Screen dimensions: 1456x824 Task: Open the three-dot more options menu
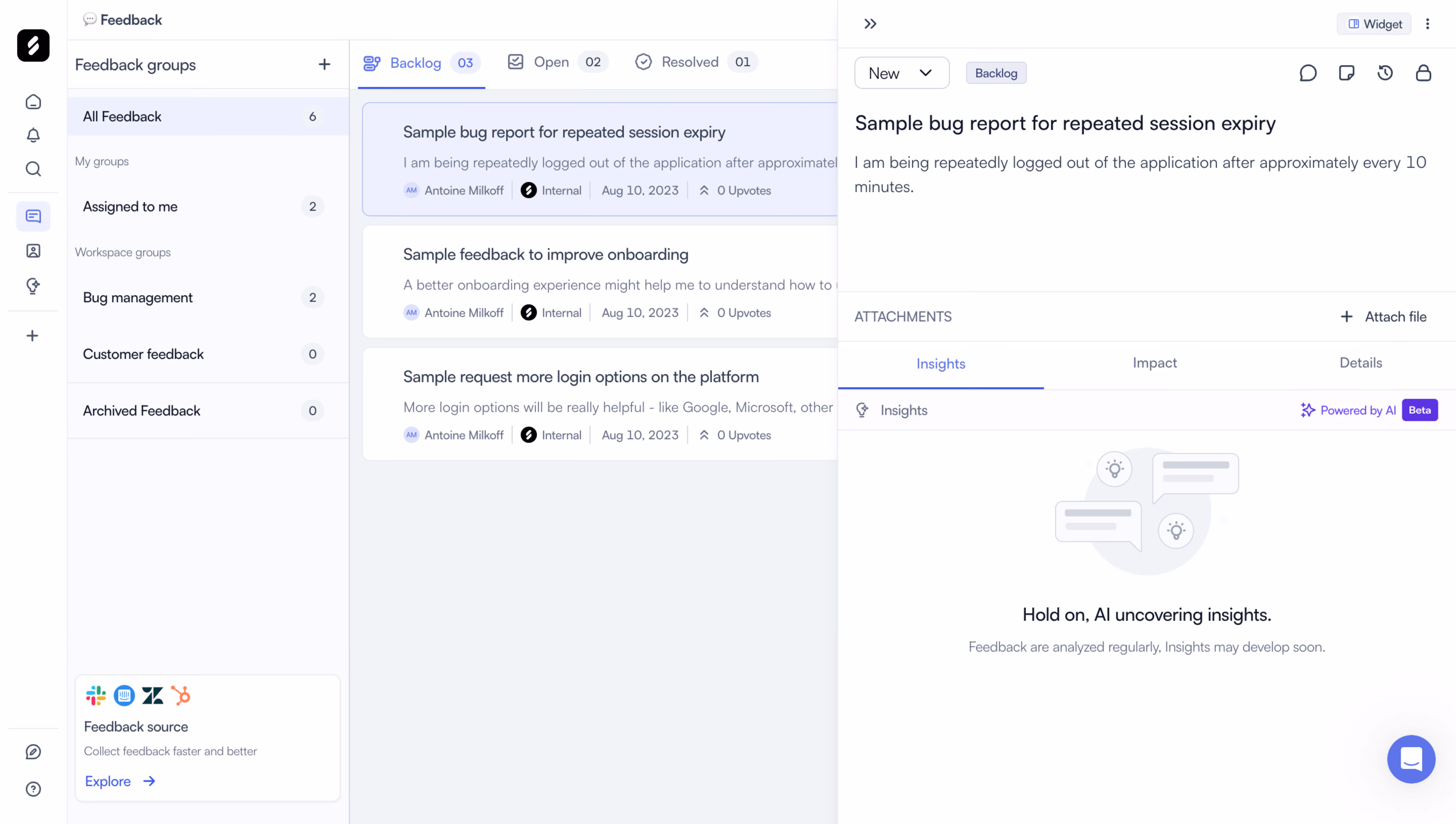point(1428,24)
